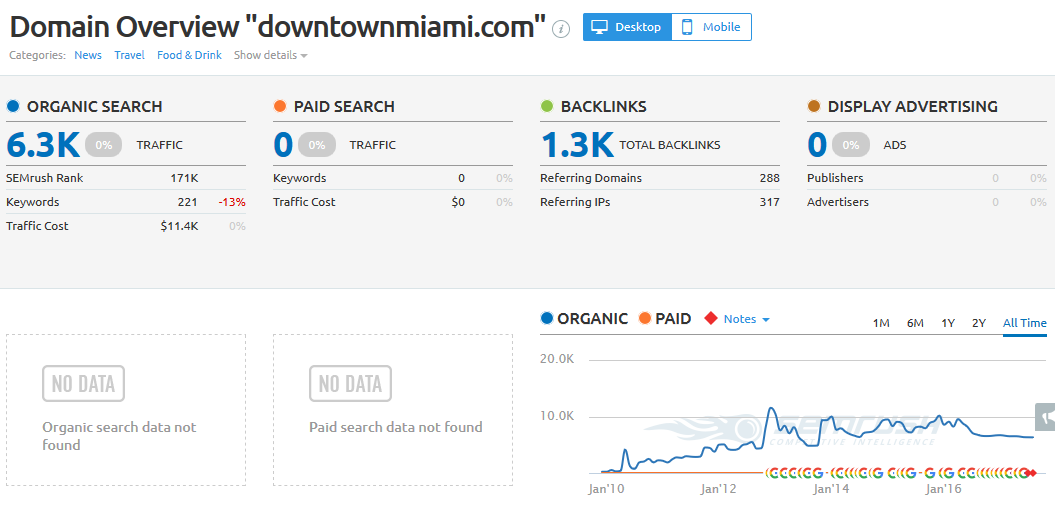The width and height of the screenshot is (1055, 517).
Task: Click the brown Display Advertising bullet icon
Action: pos(814,106)
